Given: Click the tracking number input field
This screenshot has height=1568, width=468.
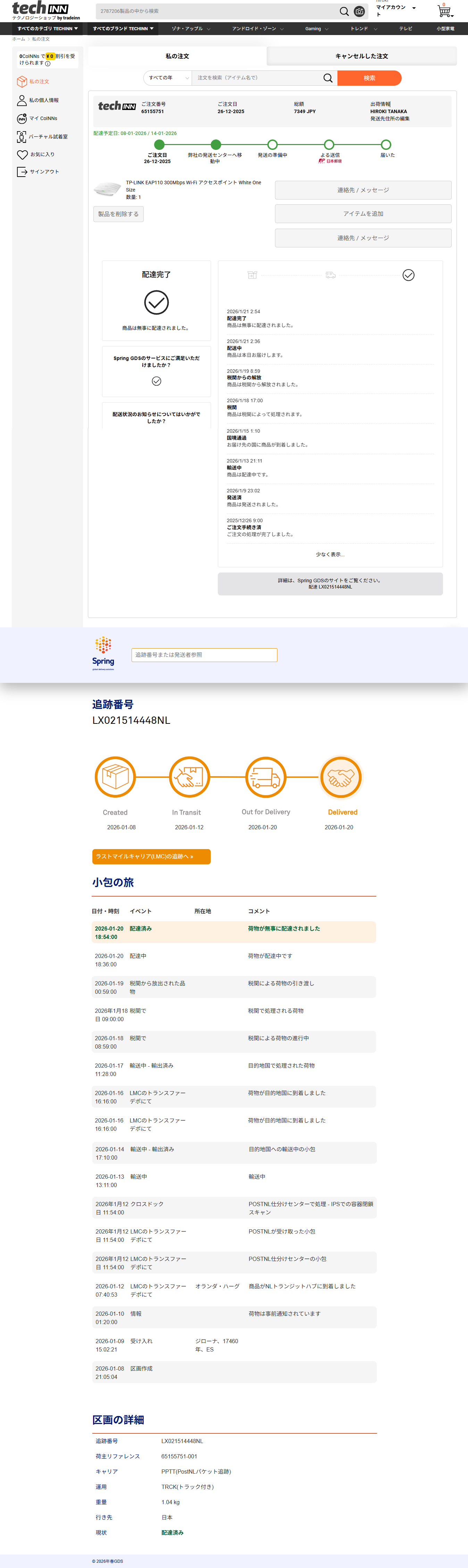Looking at the screenshot, I should [x=204, y=655].
